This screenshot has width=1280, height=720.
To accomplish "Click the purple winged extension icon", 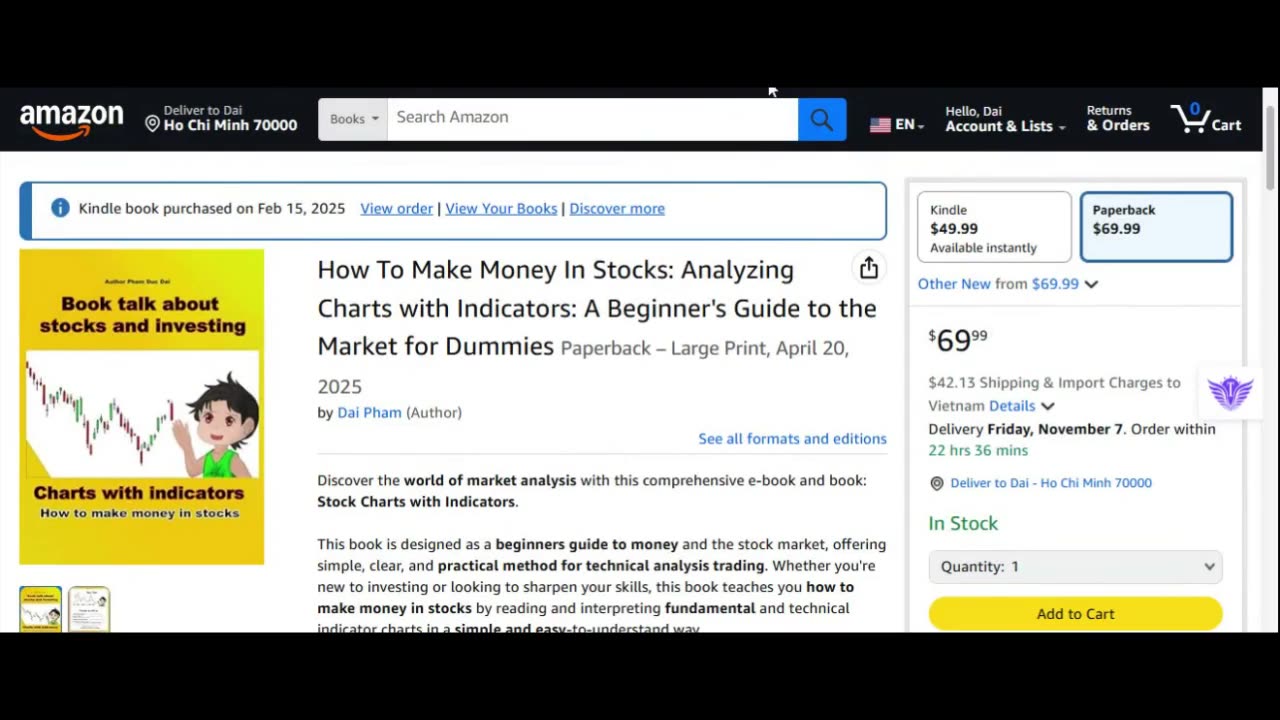I will click(x=1230, y=392).
